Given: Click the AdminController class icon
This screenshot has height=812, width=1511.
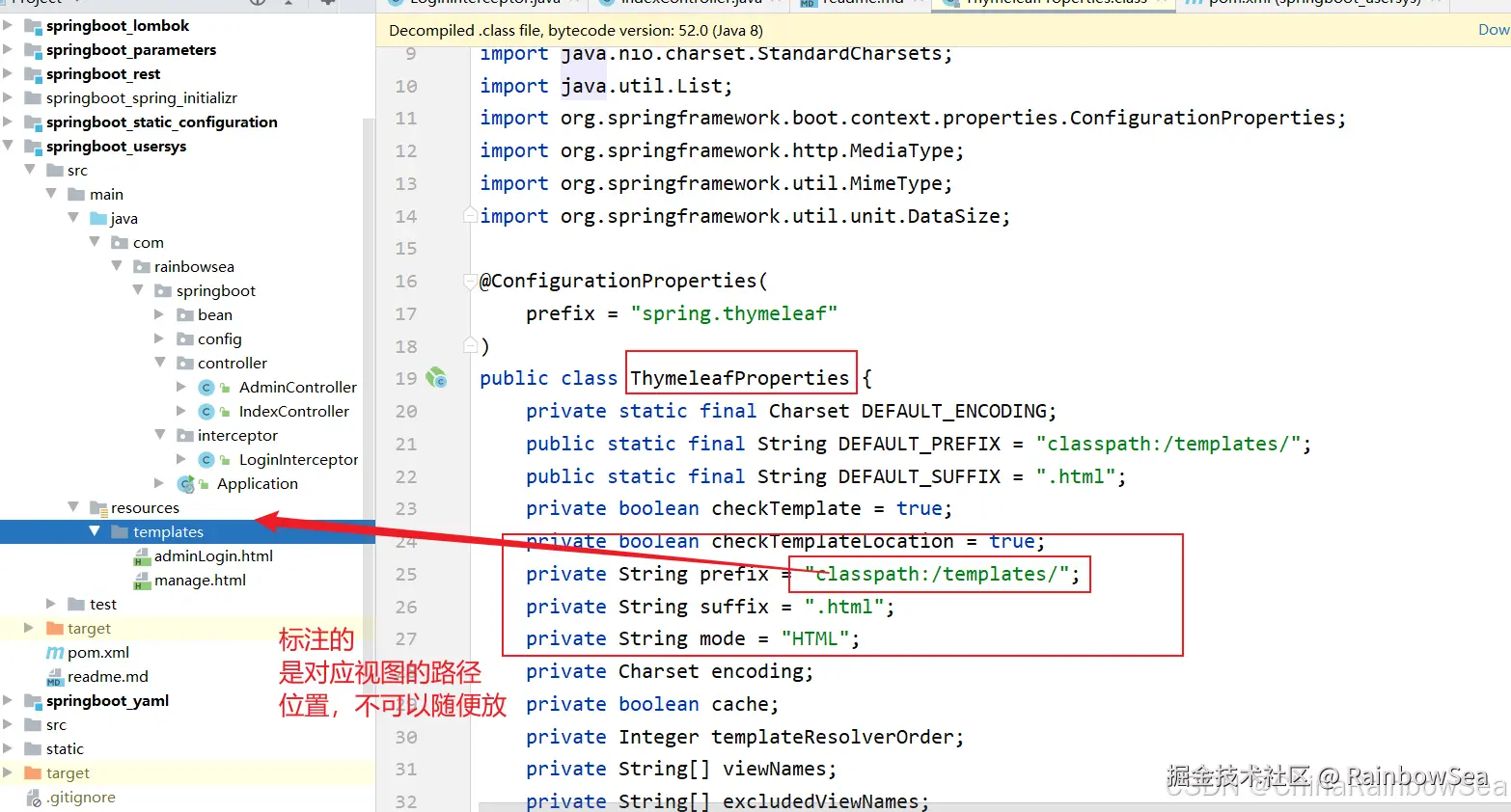Looking at the screenshot, I should (x=206, y=388).
